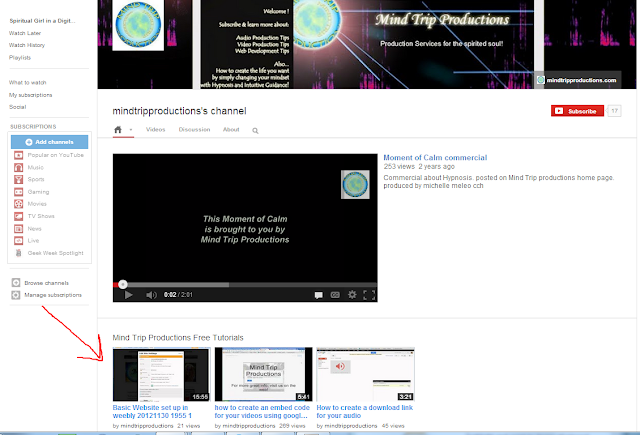Select the Geek Week Spotlight text
Viewport: 640px width, 435px height.
(56, 253)
